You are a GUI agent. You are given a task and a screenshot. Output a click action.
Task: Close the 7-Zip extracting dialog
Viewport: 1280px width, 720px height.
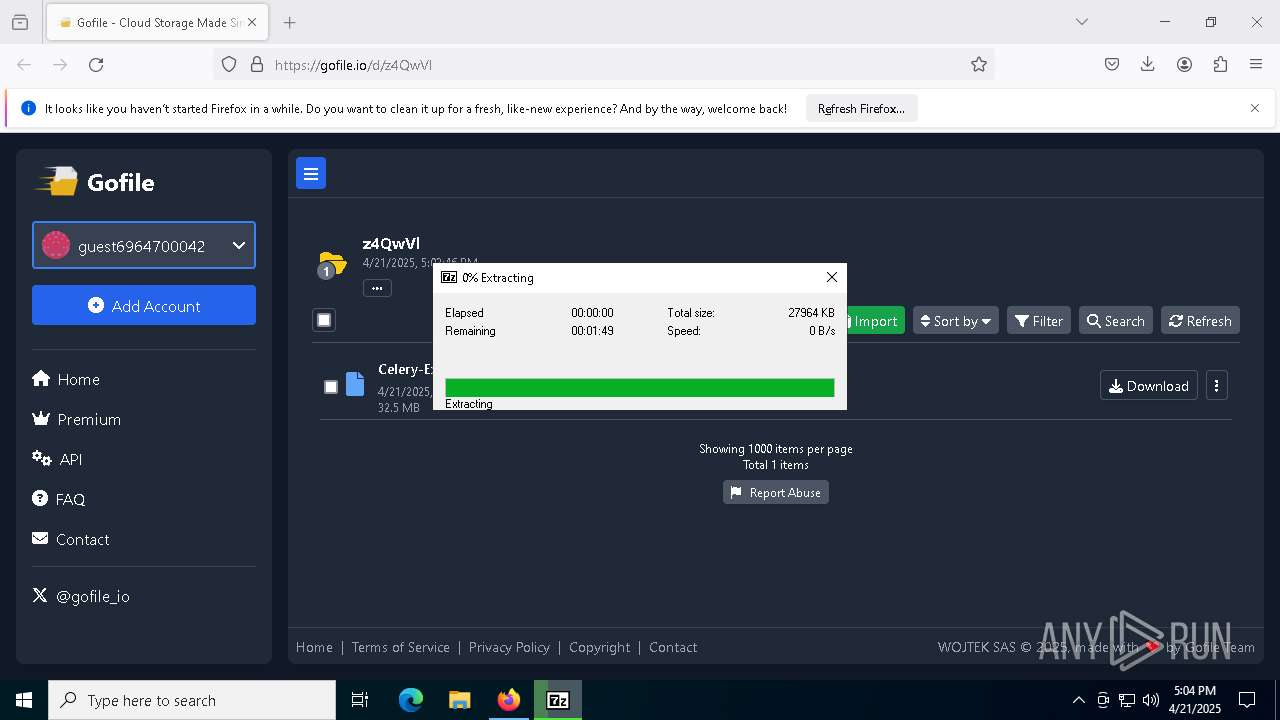tap(831, 277)
